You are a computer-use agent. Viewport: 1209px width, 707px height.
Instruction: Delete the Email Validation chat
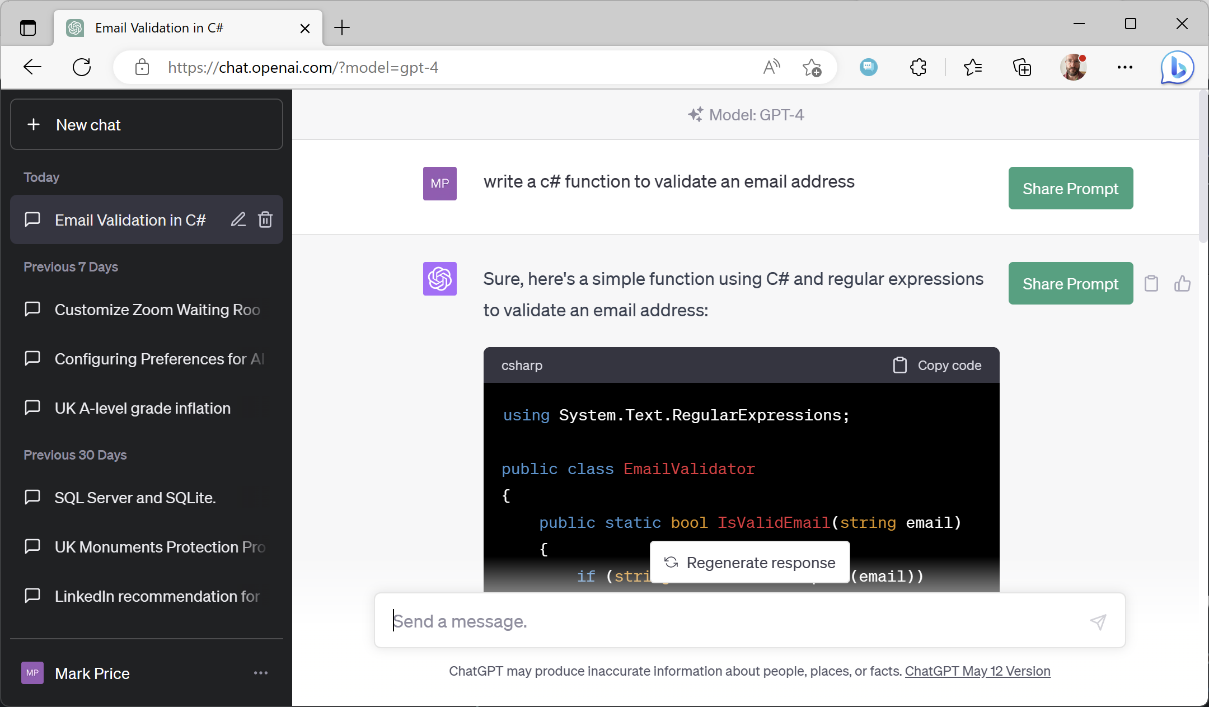coord(265,220)
